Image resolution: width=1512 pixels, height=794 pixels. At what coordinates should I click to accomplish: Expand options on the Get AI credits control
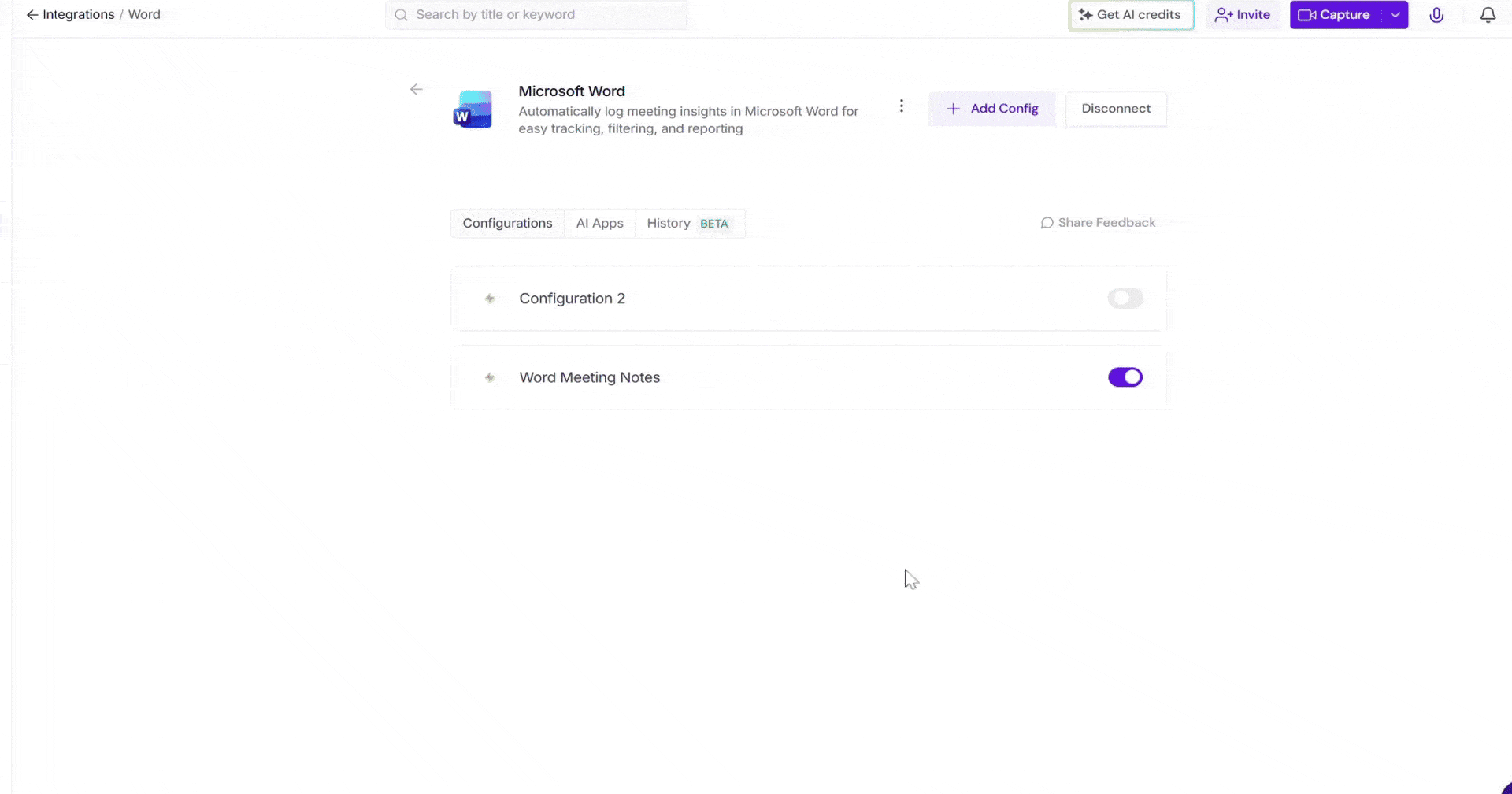tap(1131, 14)
